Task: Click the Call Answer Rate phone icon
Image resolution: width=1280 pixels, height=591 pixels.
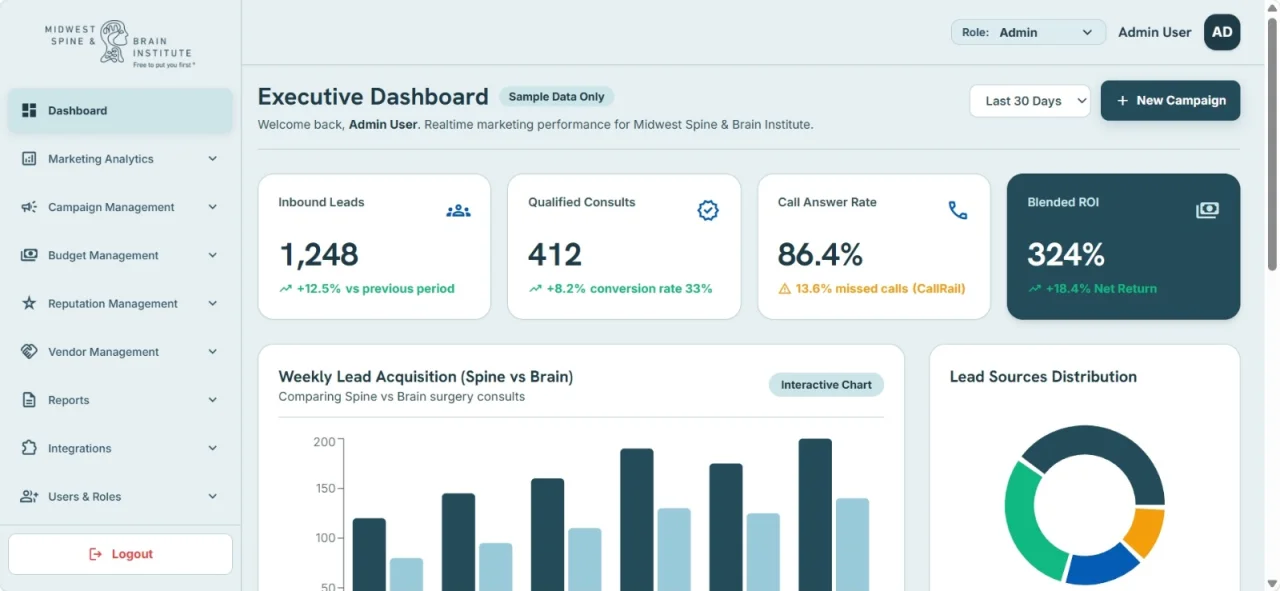Action: (x=958, y=210)
